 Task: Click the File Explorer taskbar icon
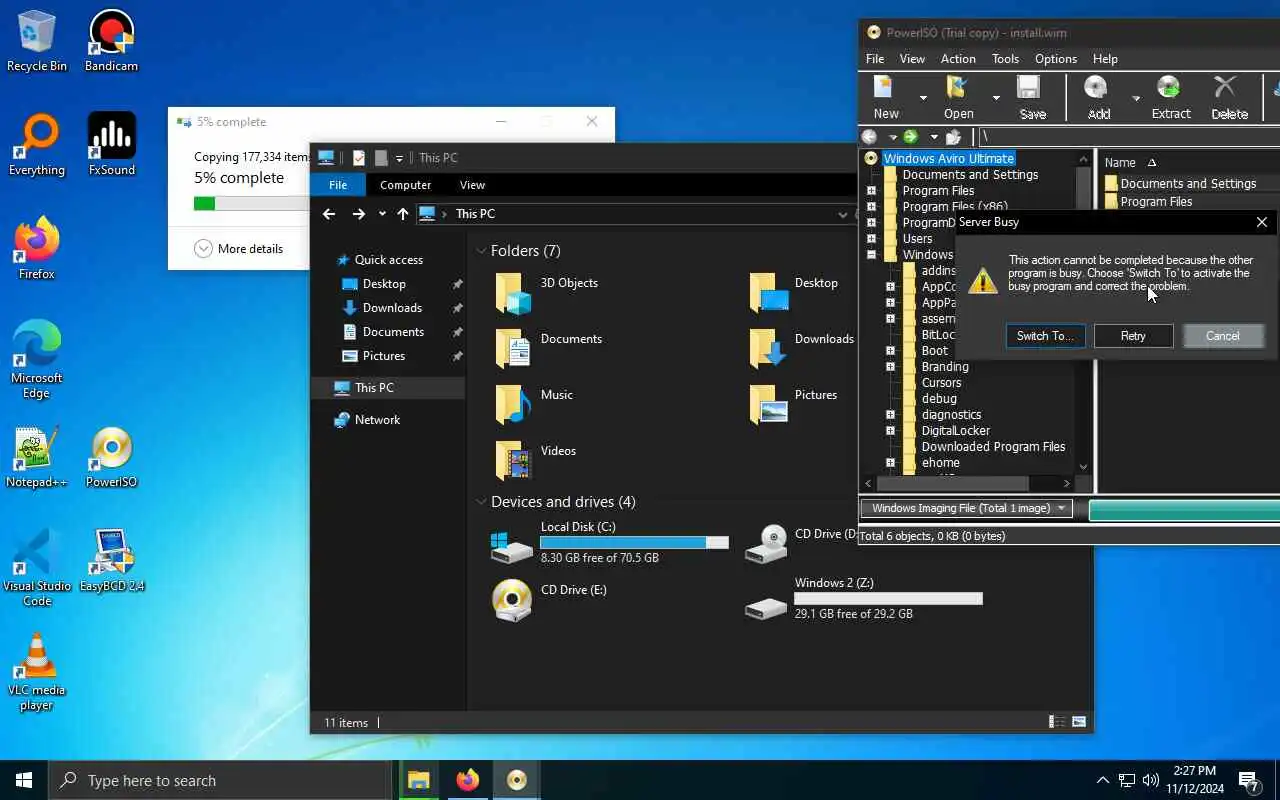click(418, 780)
